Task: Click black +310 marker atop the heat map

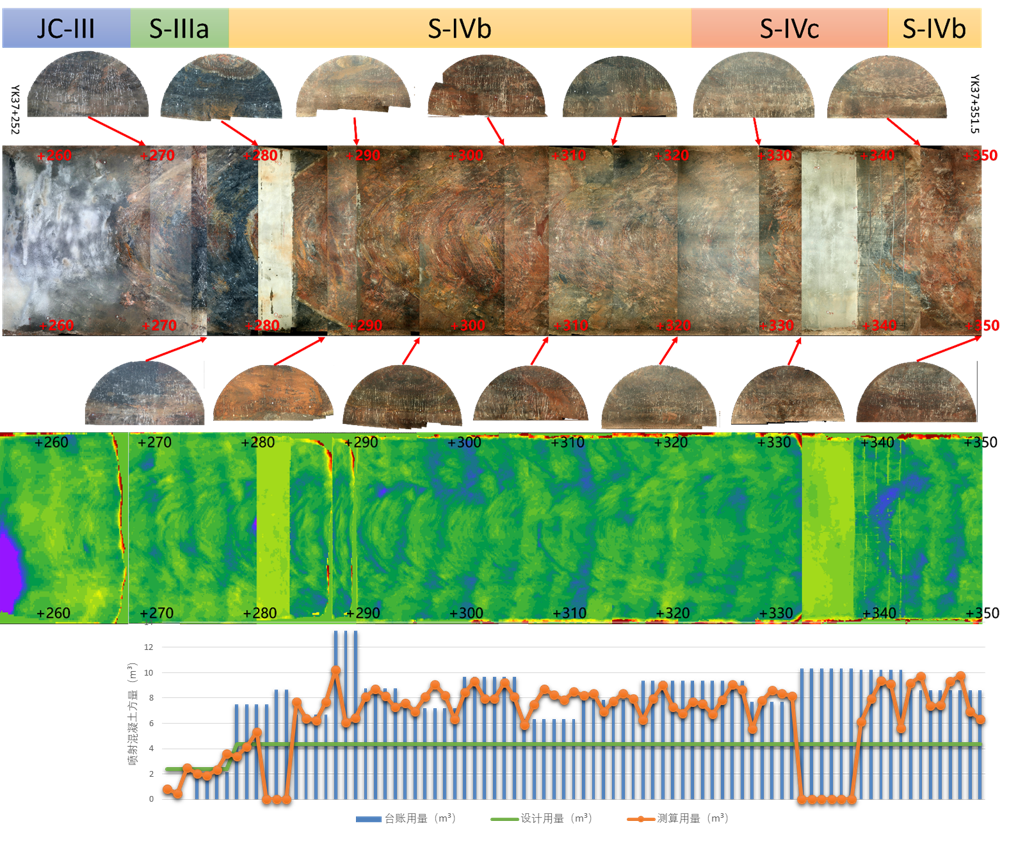Action: [567, 443]
